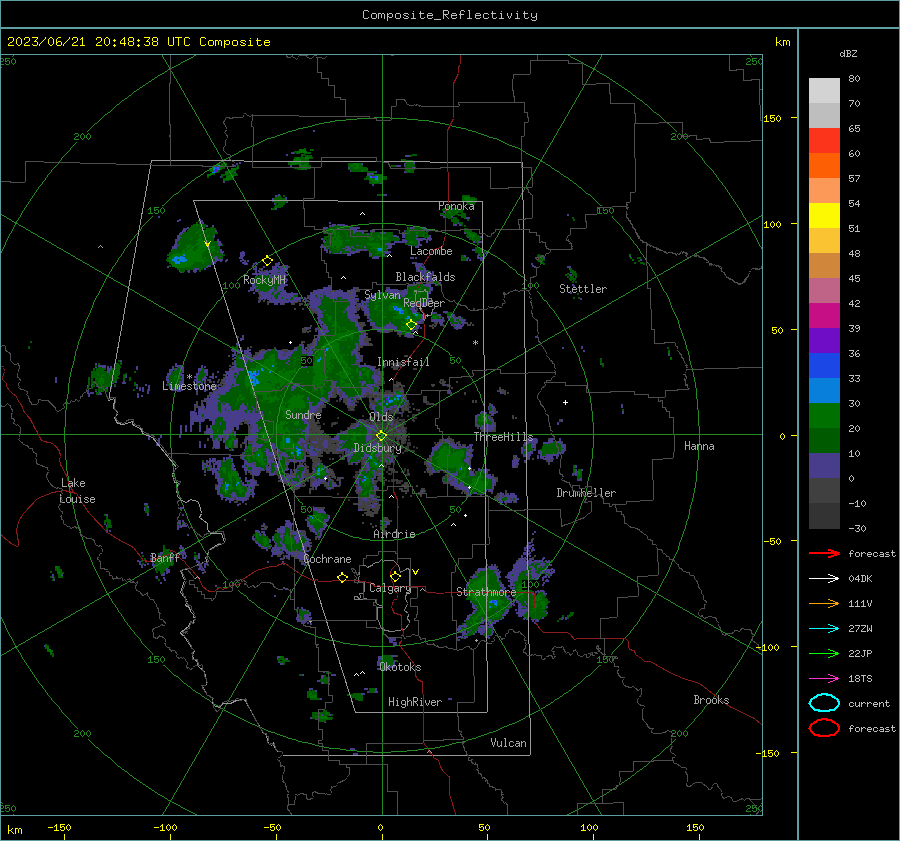Viewport: 900px width, 841px height.
Task: Pick the gold 48–51 dBZ swatch
Action: pos(824,241)
